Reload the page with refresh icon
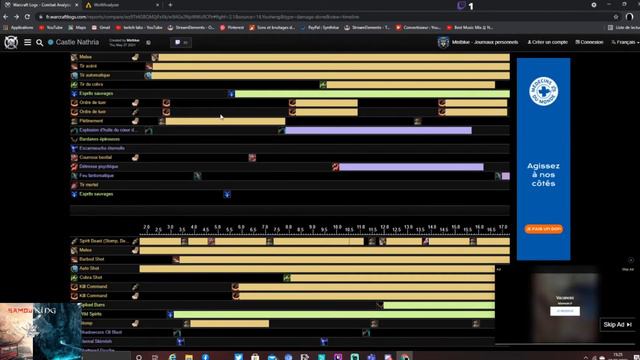The height and width of the screenshot is (360, 640). pyautogui.click(x=27, y=17)
